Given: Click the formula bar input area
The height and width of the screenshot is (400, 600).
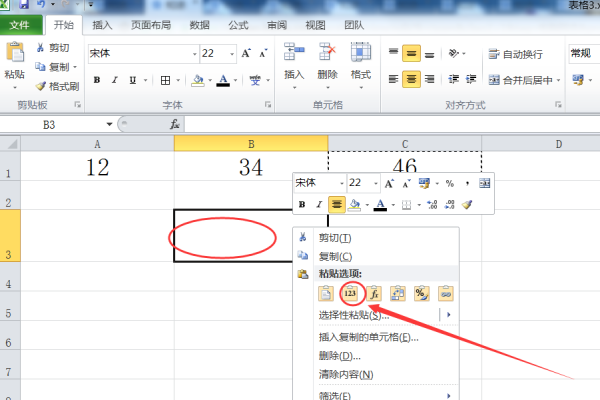Looking at the screenshot, I should [x=392, y=124].
